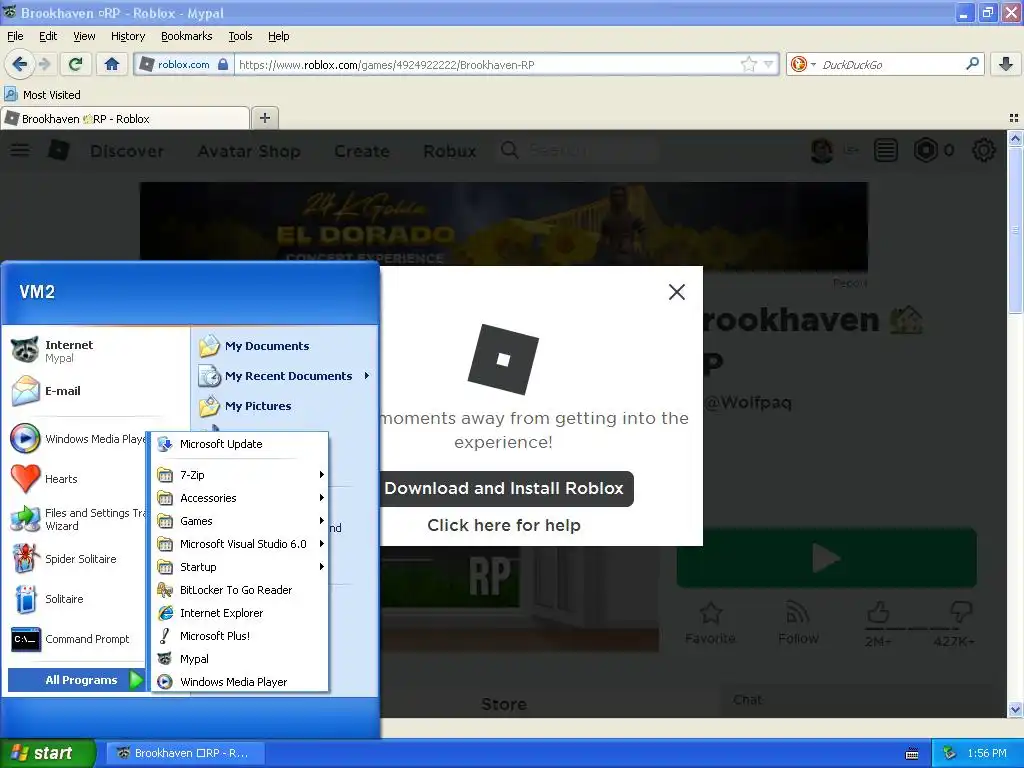Open the Most Visited bookmarks button
The image size is (1024, 768).
[x=43, y=95]
